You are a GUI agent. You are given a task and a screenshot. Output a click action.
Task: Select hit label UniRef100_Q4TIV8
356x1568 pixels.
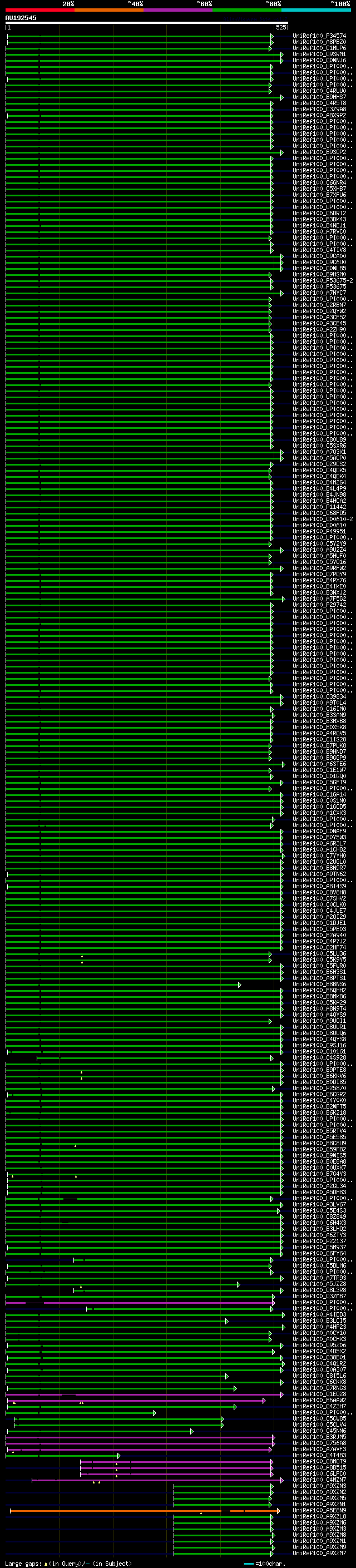click(319, 250)
